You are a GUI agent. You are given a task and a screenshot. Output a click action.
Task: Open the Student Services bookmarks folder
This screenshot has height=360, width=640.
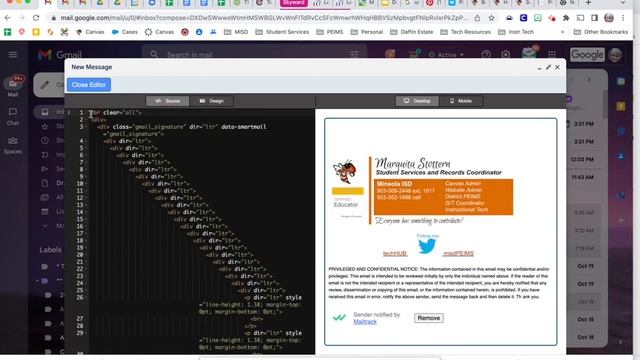tap(282, 32)
